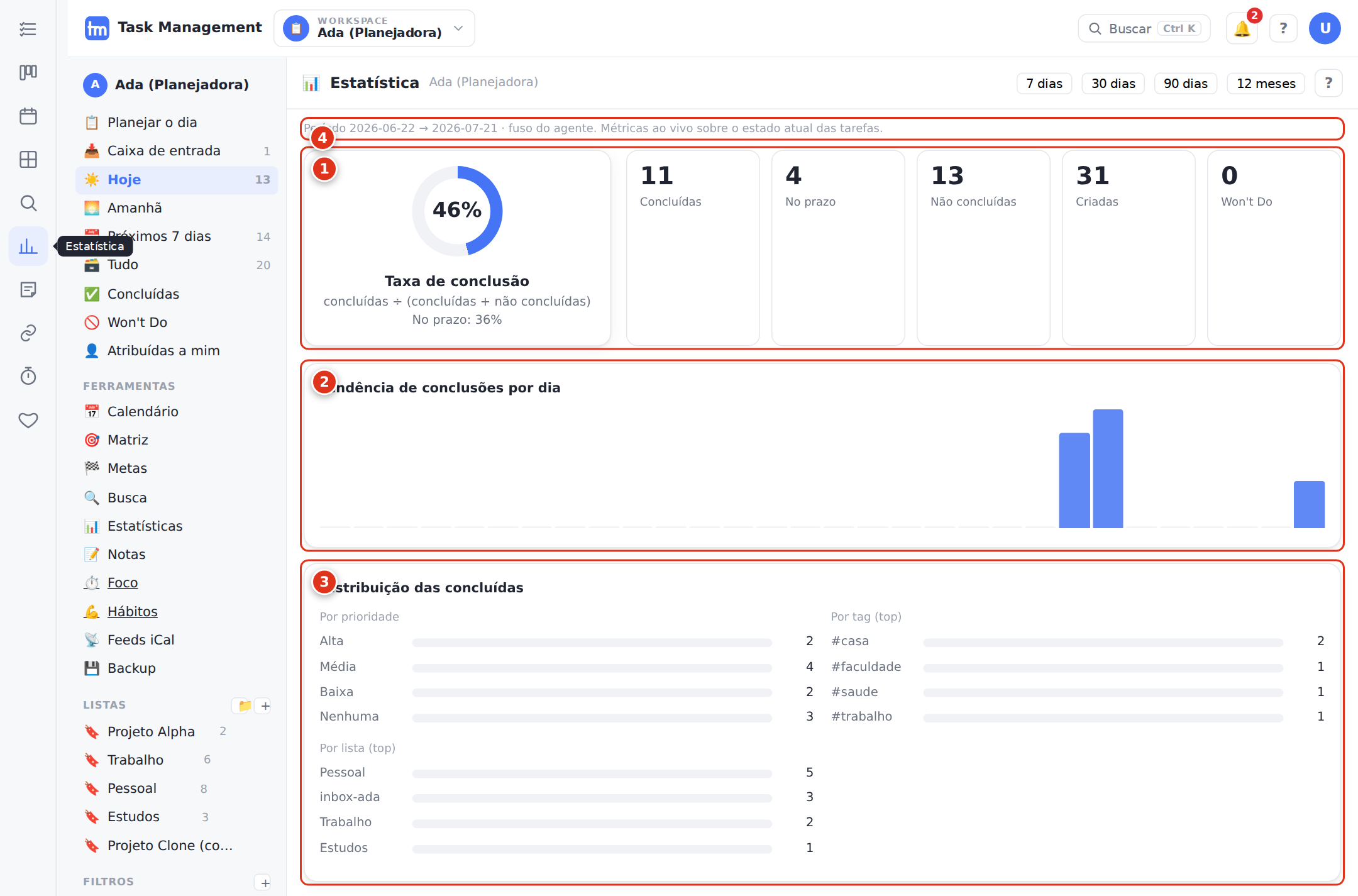Screen dimensions: 1358x896
Task: Add a new list with plus button
Action: click(x=265, y=706)
